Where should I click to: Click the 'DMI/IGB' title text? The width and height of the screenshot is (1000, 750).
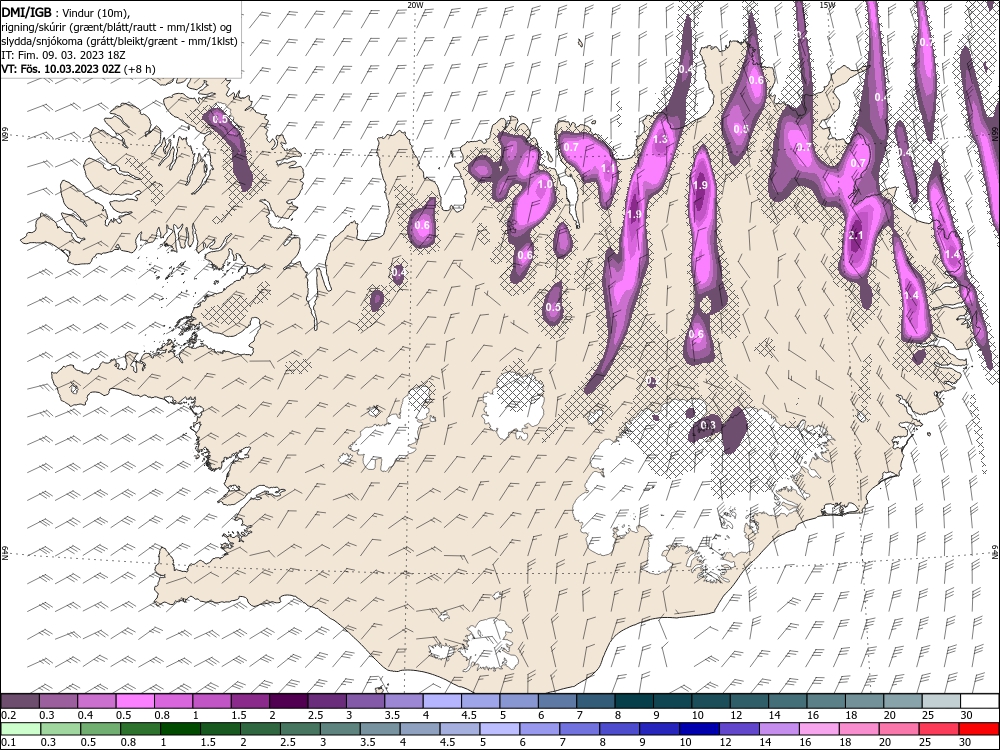[x=26, y=12]
